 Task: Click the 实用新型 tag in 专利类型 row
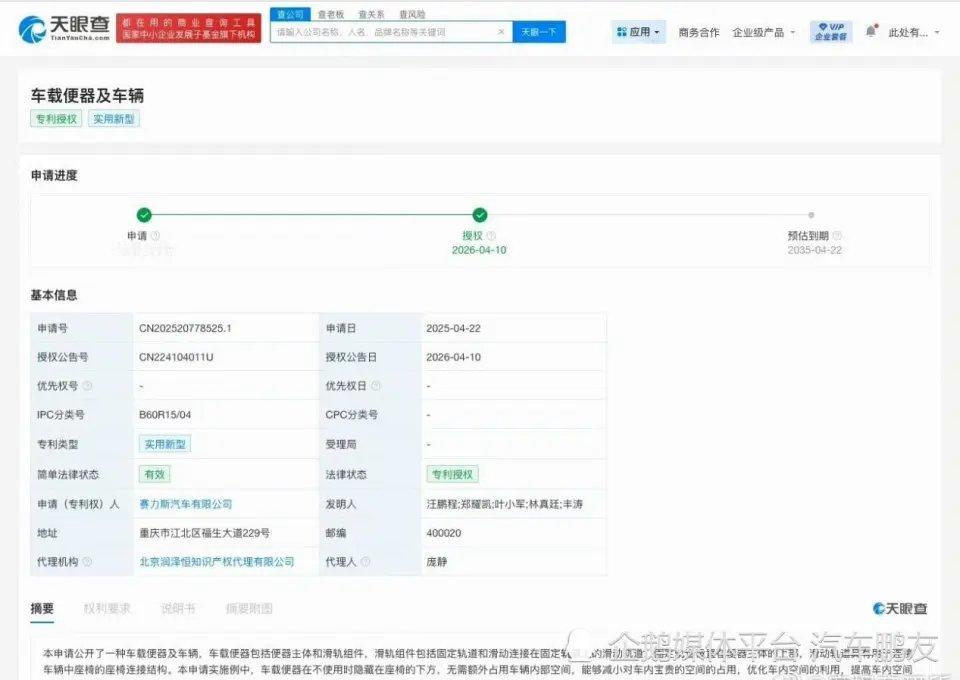(x=165, y=444)
